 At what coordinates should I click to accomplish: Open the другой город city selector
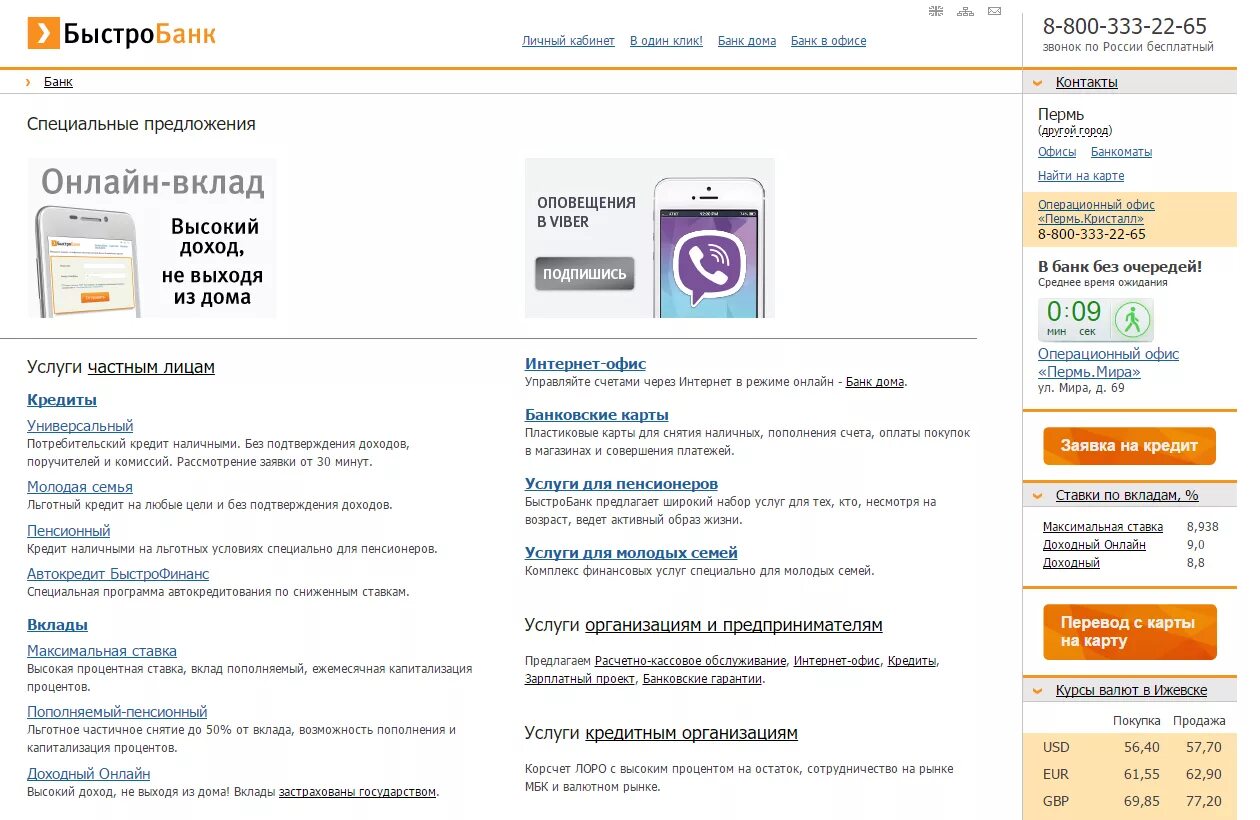(x=1075, y=131)
